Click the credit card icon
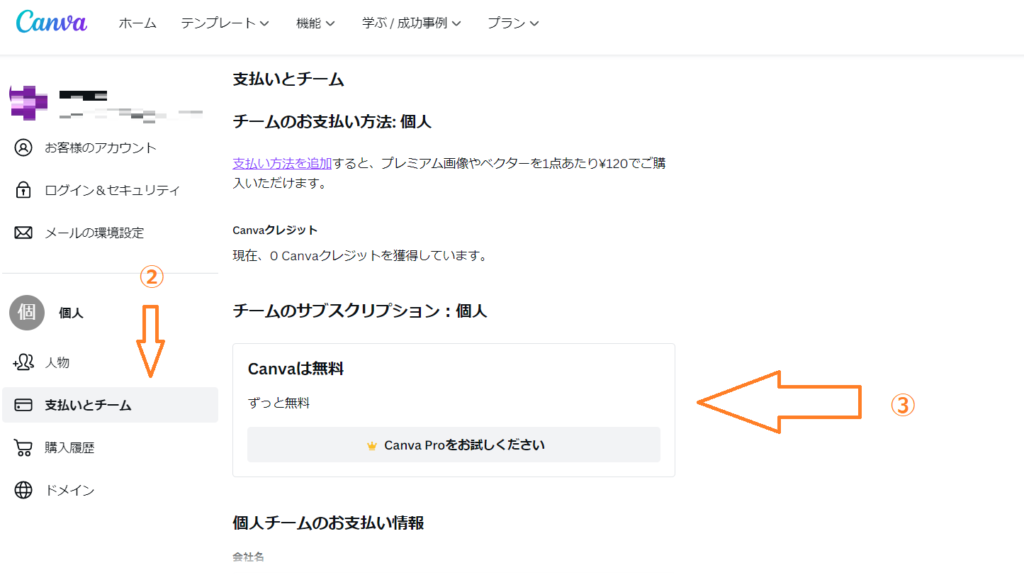Screen dimensions: 1024x585 24,405
